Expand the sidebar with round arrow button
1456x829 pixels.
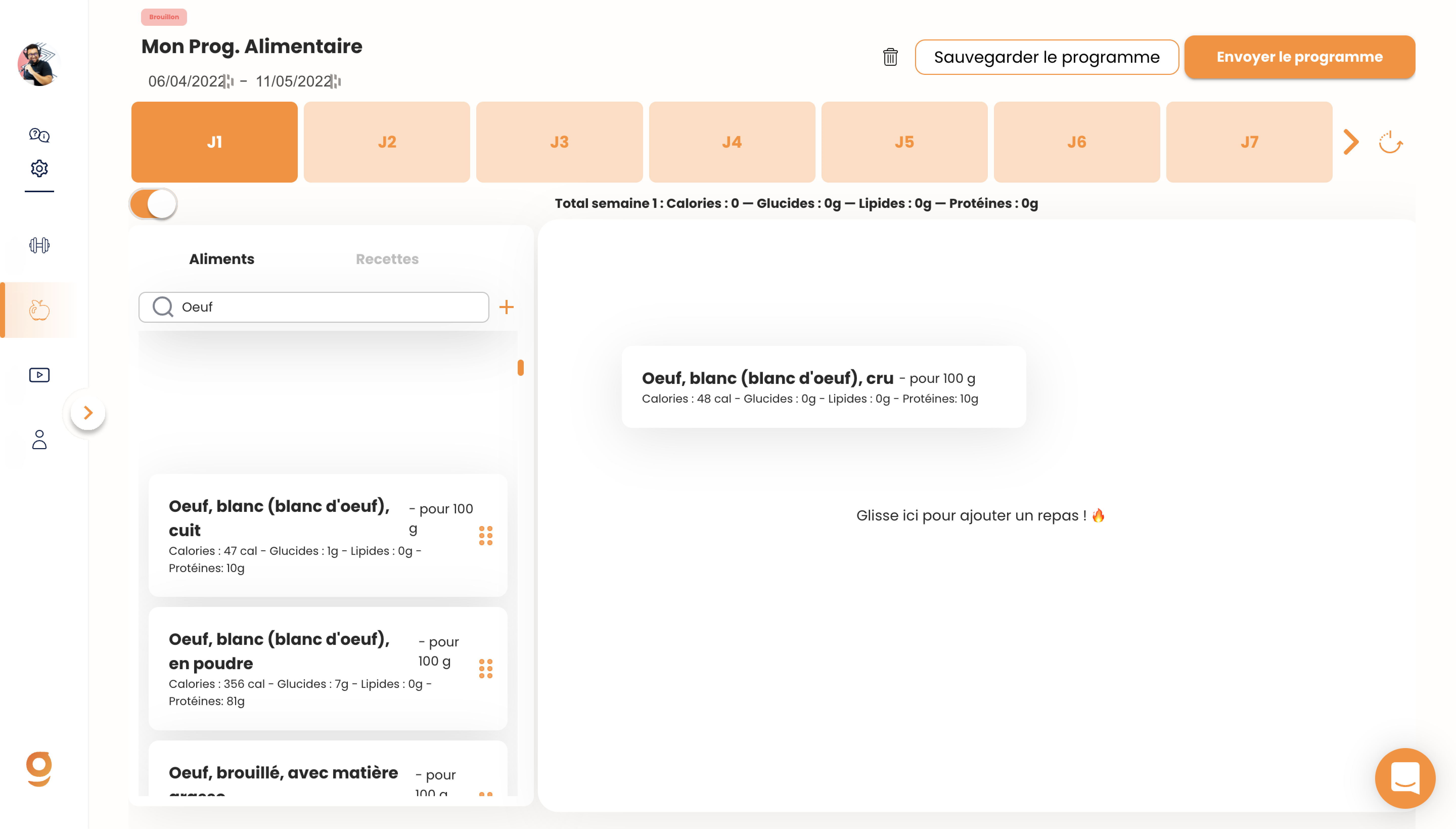point(88,413)
